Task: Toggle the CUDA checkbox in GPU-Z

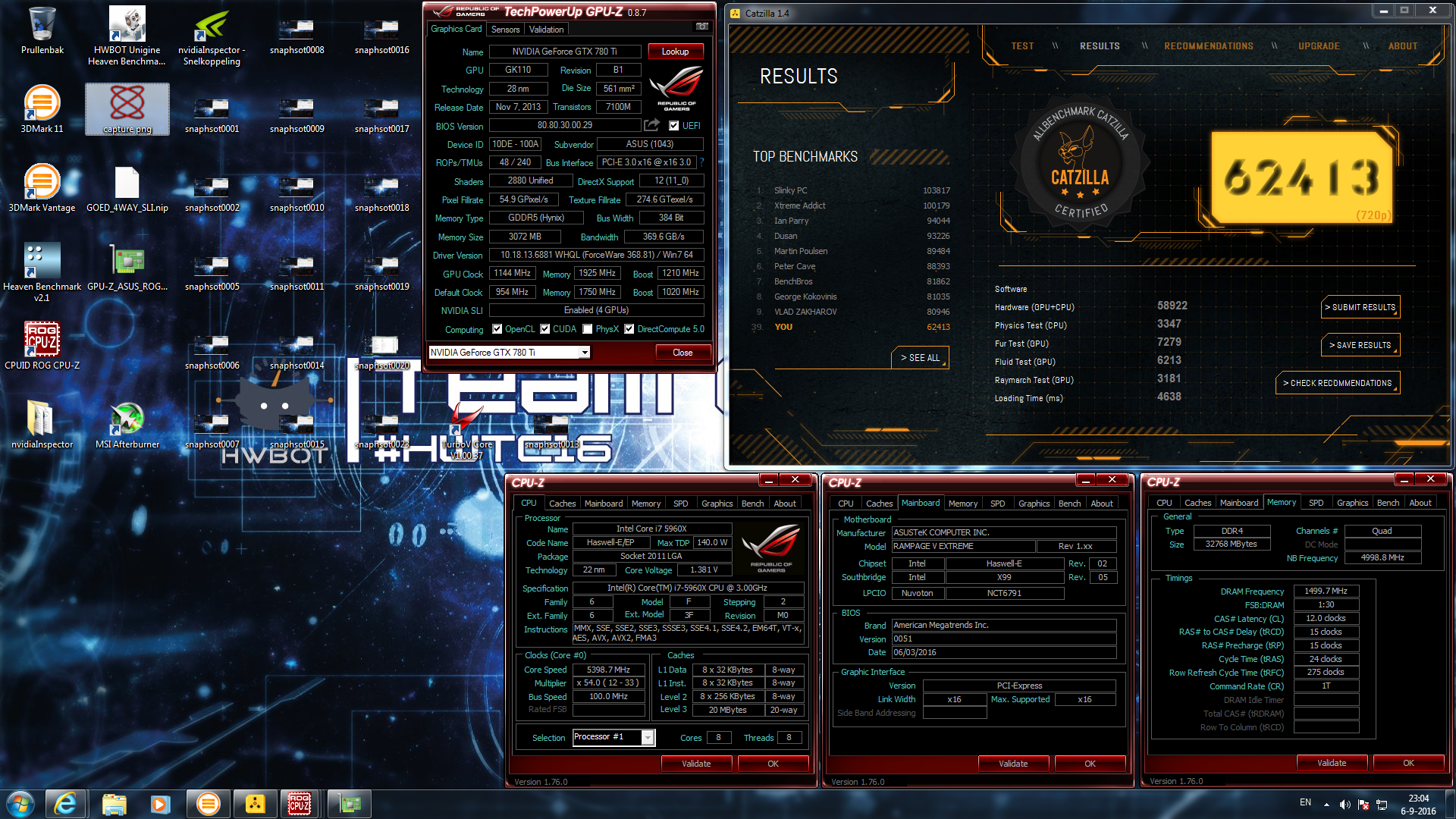Action: (x=544, y=329)
